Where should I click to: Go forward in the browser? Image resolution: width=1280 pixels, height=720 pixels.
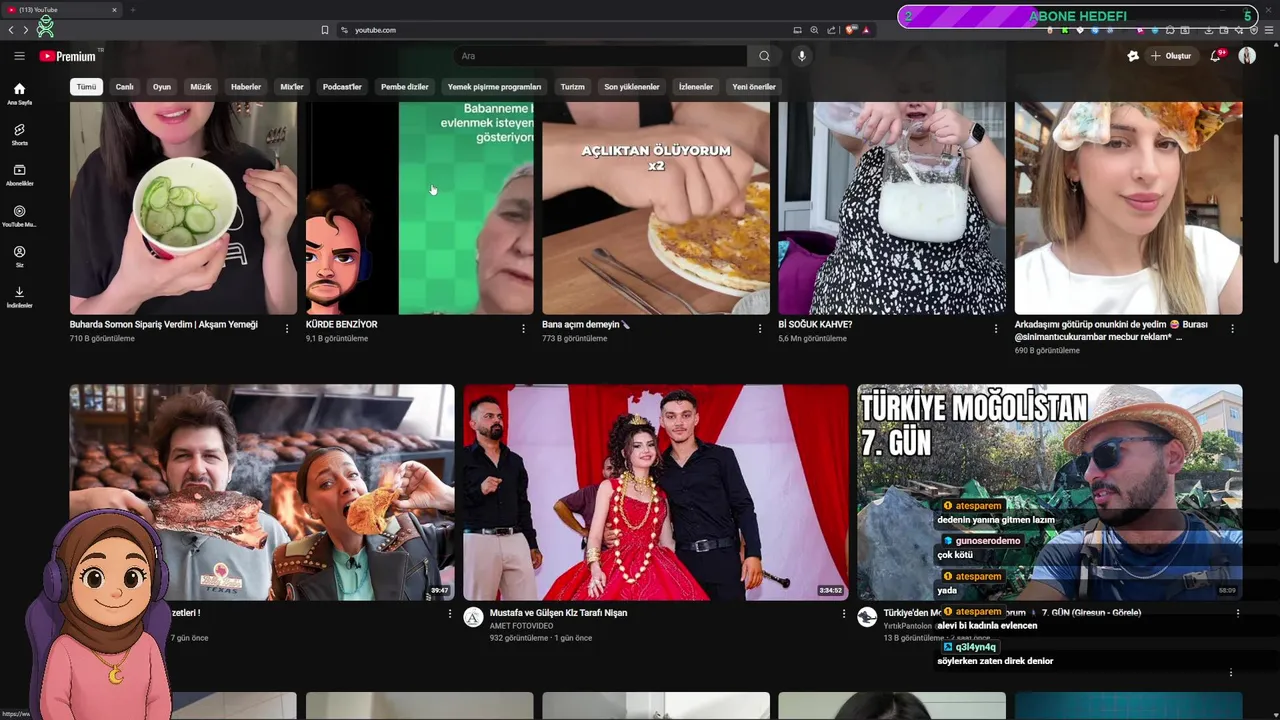[26, 30]
